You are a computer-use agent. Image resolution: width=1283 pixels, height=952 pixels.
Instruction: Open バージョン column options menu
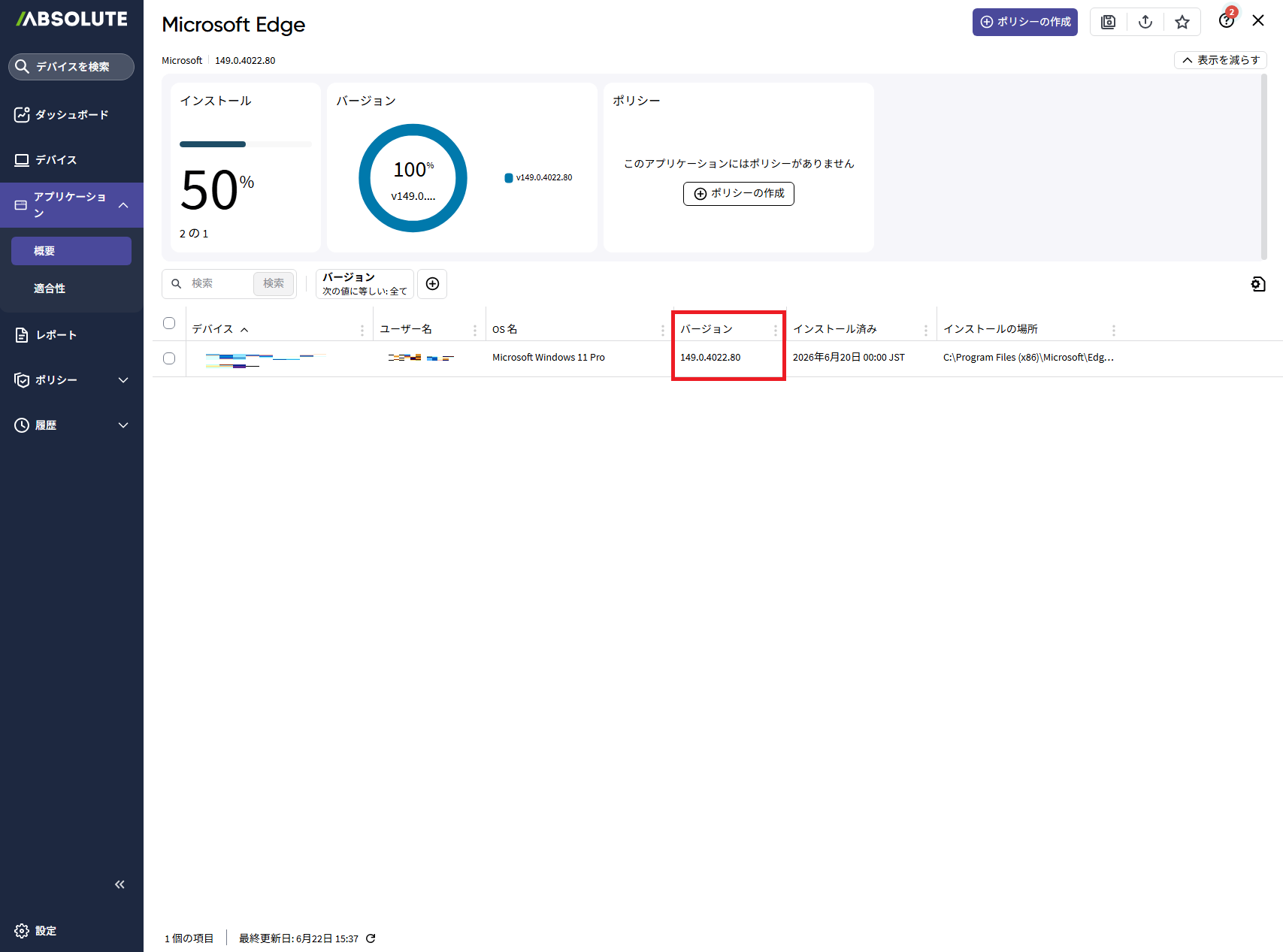tap(776, 330)
